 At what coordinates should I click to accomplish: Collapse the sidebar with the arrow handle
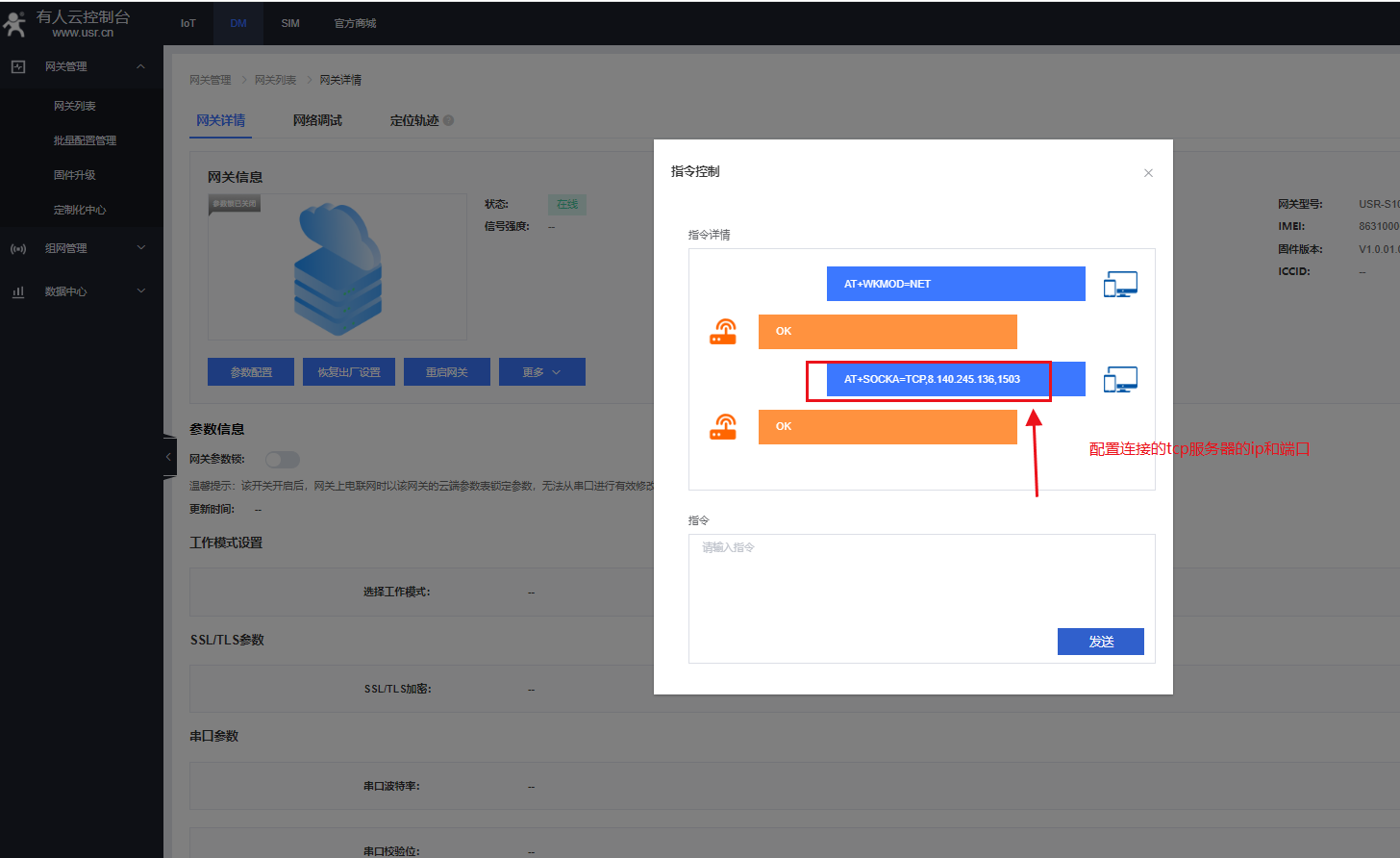click(x=168, y=457)
